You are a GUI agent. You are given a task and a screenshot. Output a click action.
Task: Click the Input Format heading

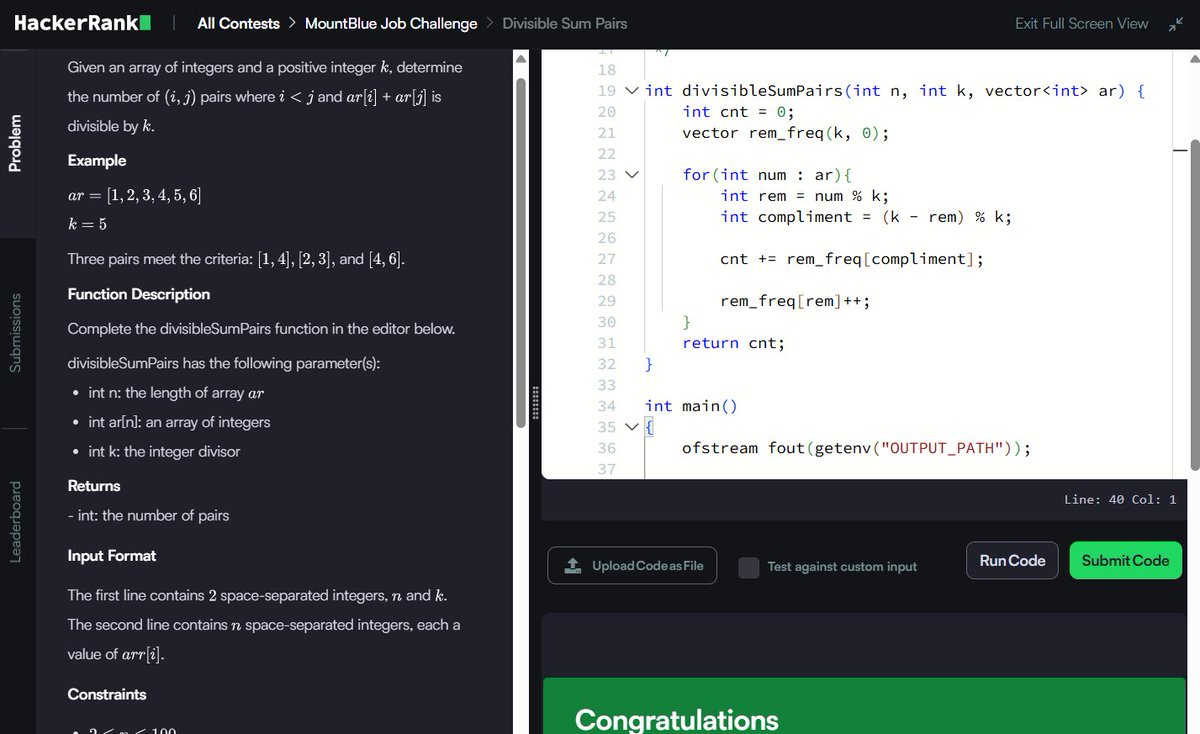(x=112, y=556)
